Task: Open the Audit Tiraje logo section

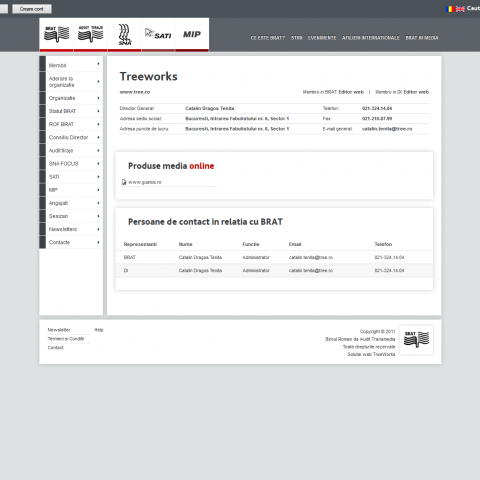Action: pyautogui.click(x=90, y=34)
